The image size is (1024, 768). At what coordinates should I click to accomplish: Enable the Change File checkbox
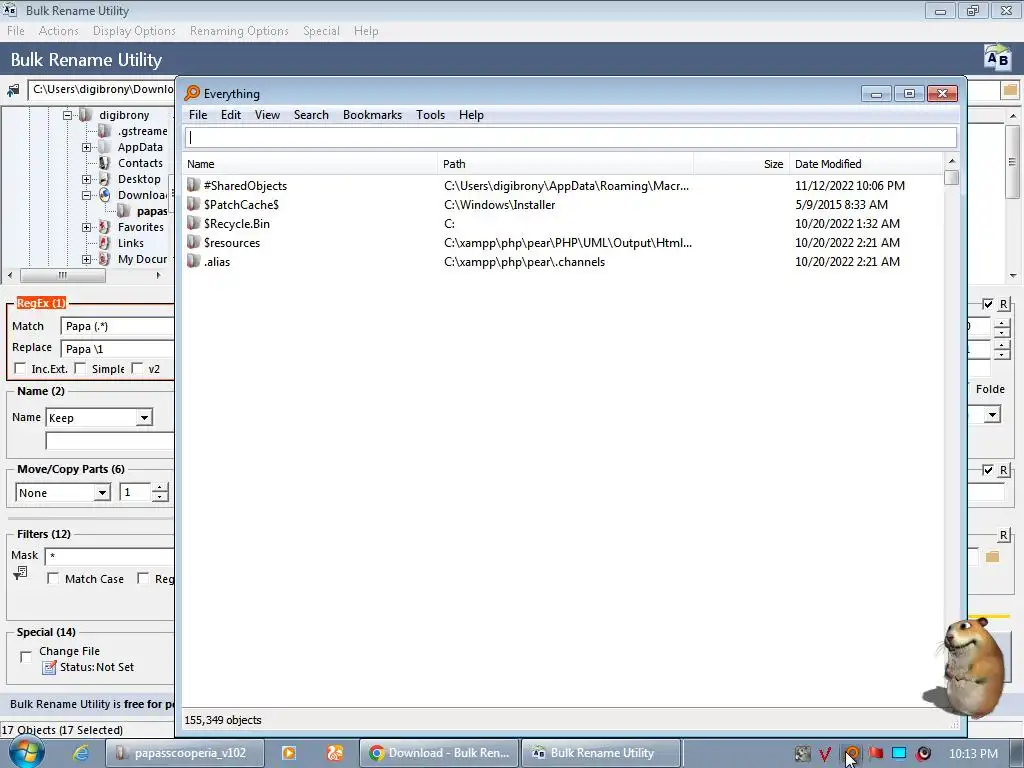point(25,657)
